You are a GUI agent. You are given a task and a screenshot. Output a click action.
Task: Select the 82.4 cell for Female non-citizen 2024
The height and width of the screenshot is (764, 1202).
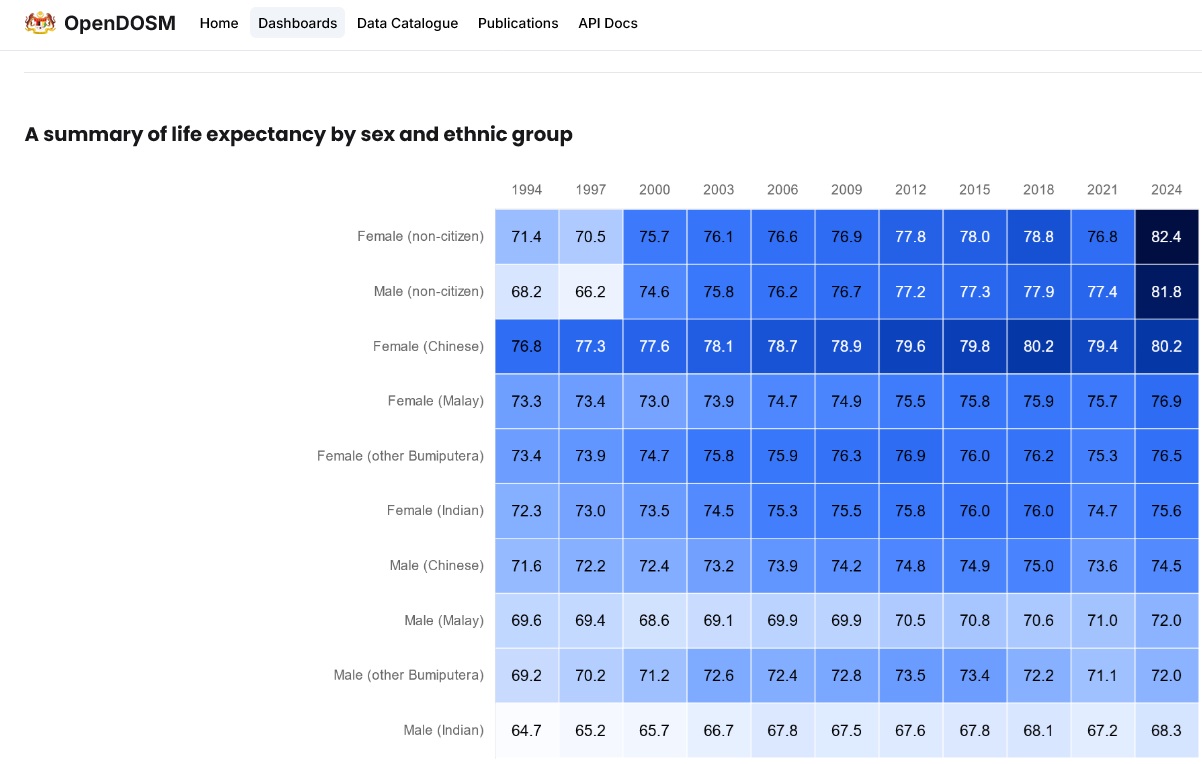click(1166, 237)
